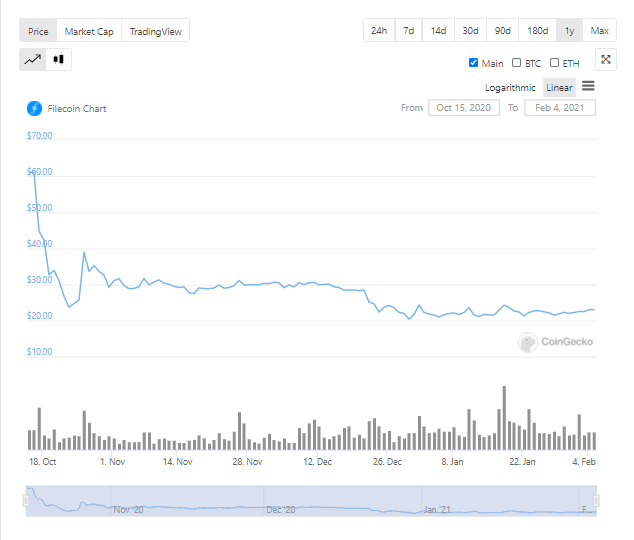Click the 8. Jan date label

click(452, 462)
